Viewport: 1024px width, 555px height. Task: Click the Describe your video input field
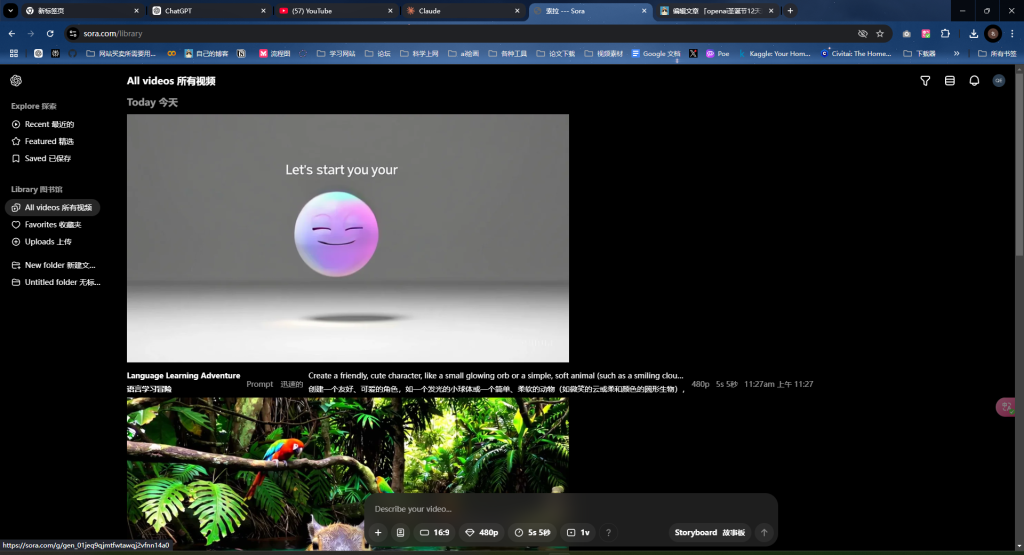tap(560, 509)
